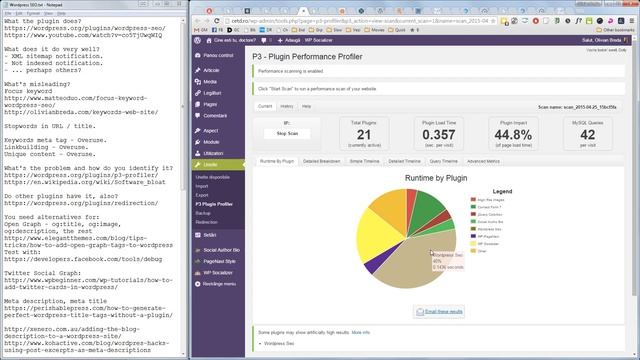Open the Backup submenu item
This screenshot has width=640, height=360.
pos(203,213)
